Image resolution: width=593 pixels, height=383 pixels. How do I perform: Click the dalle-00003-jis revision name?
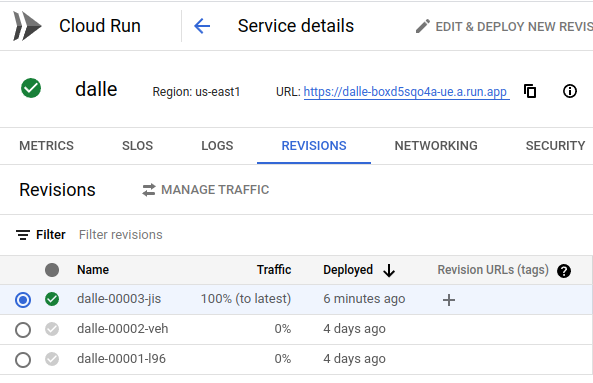[x=119, y=299]
